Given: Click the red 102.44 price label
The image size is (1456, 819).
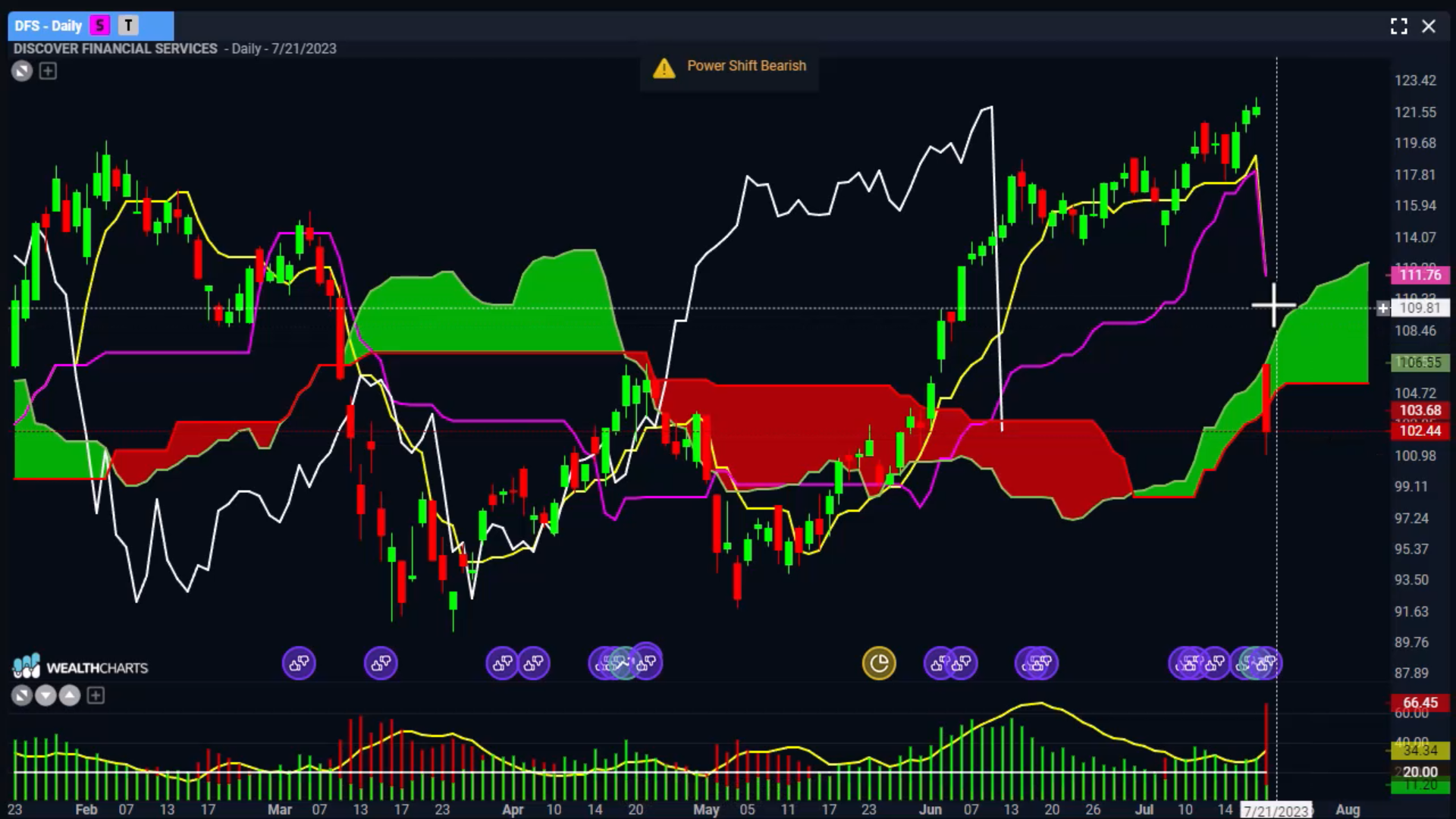Looking at the screenshot, I should pos(1420,431).
